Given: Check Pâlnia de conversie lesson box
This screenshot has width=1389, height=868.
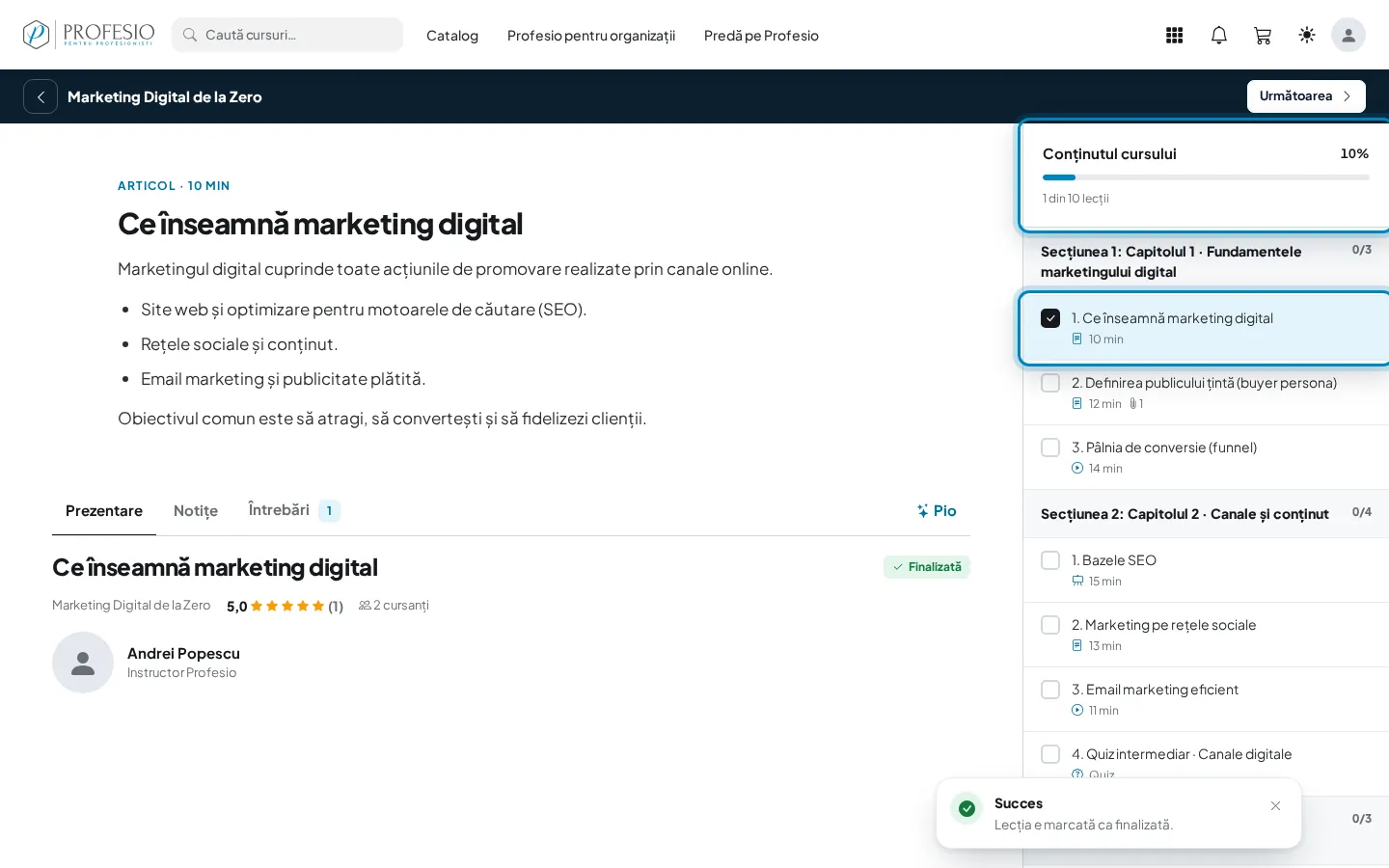Looking at the screenshot, I should (x=1050, y=448).
